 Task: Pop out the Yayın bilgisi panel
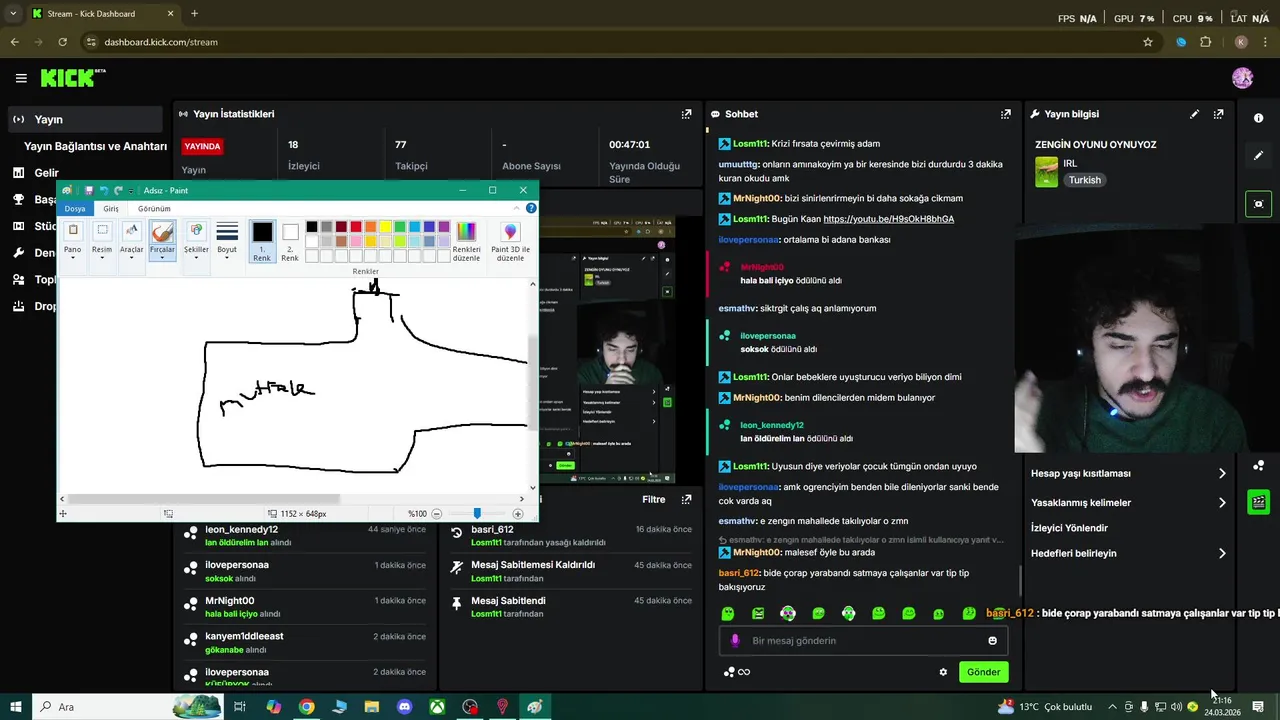coord(1218,114)
